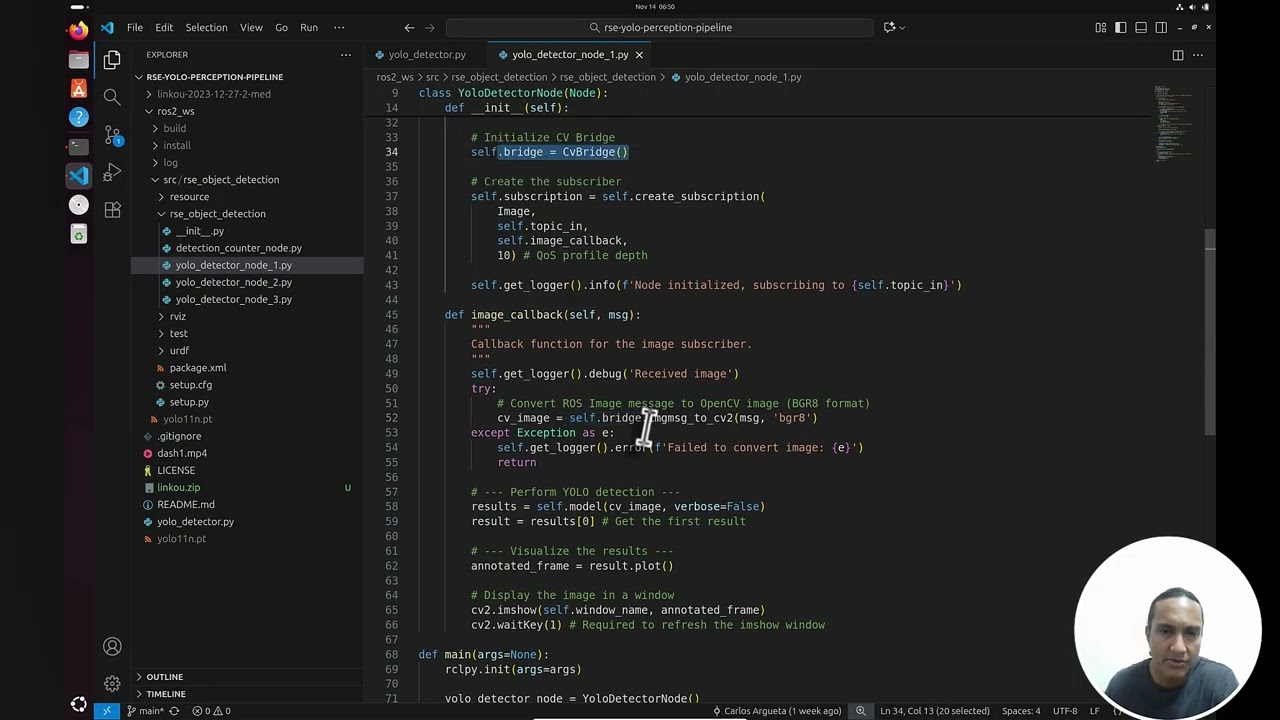This screenshot has height=720, width=1280.
Task: Switch to the yolo_detector.py tab
Action: (x=427, y=55)
